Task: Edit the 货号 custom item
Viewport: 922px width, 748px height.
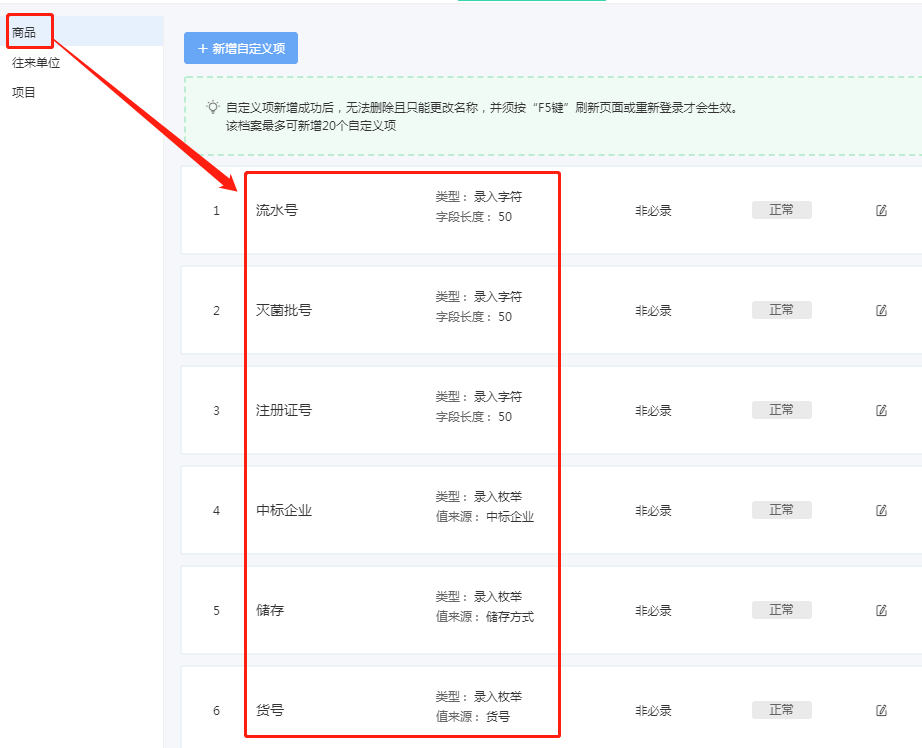Action: click(881, 710)
